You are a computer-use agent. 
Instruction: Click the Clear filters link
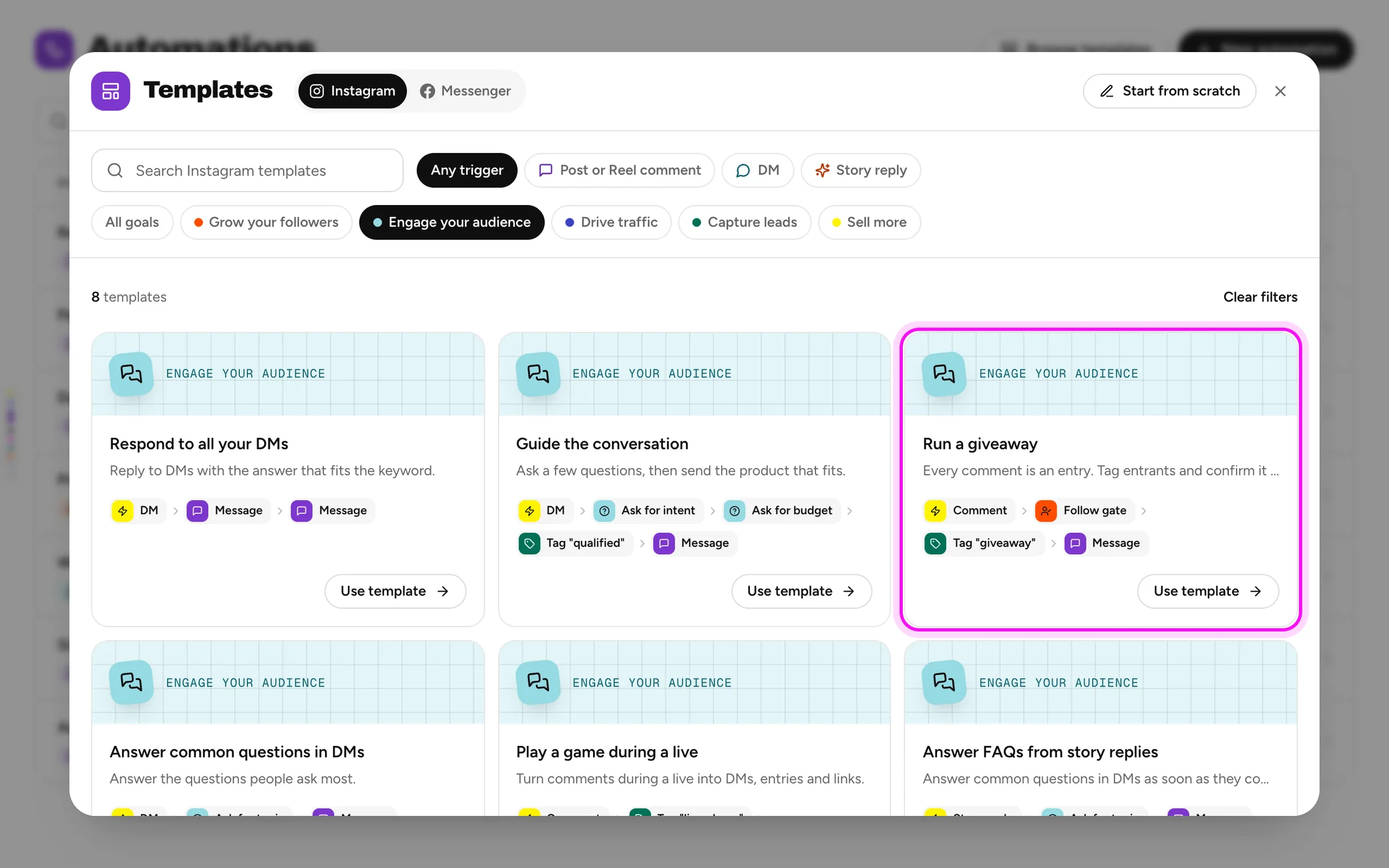pyautogui.click(x=1260, y=297)
